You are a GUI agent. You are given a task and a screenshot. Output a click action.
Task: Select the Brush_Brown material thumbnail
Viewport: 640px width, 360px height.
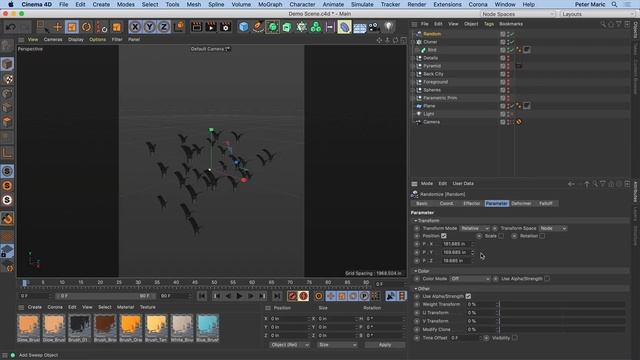click(x=105, y=328)
